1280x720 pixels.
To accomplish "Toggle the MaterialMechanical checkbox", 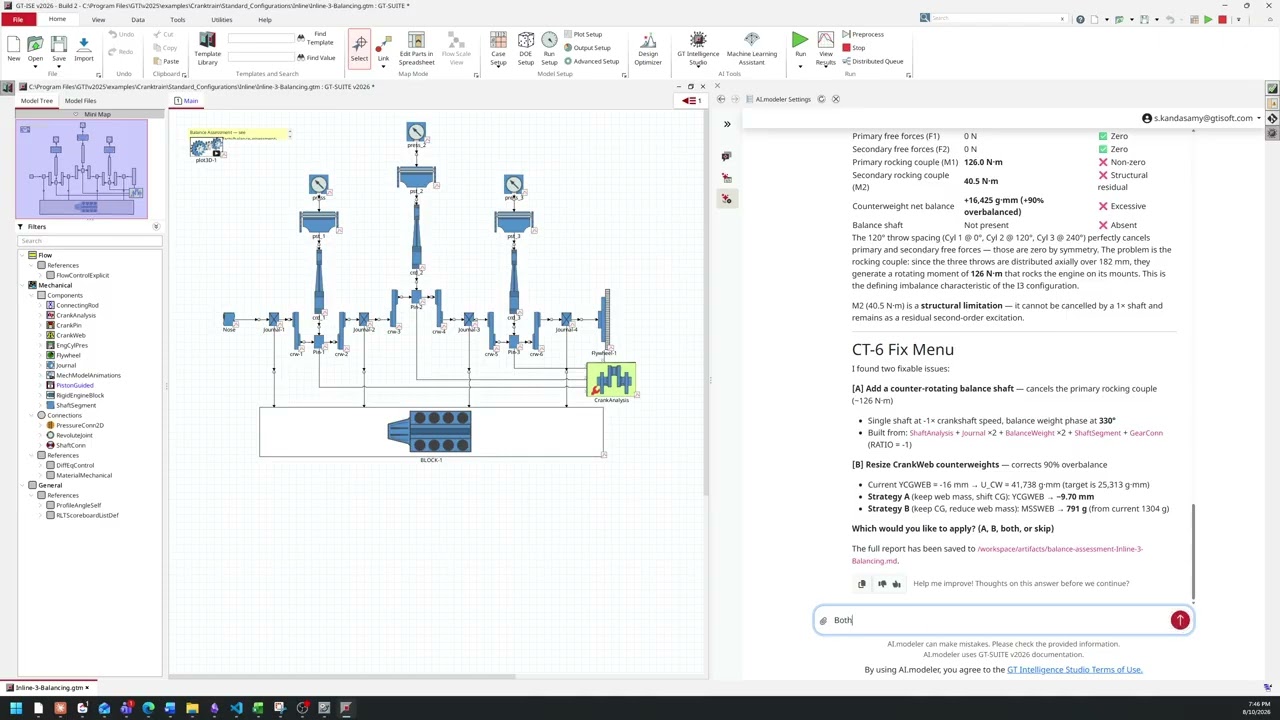I will click(x=50, y=475).
